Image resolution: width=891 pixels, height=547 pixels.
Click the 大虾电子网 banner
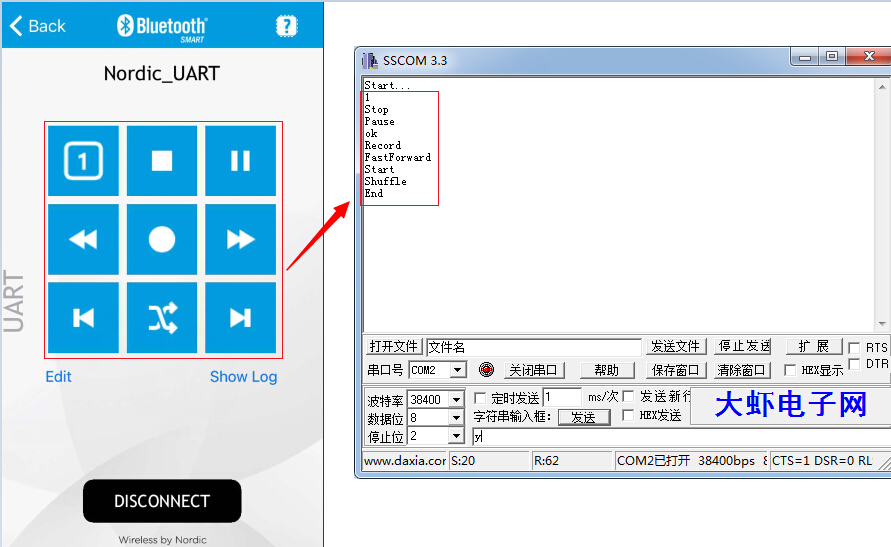pos(790,404)
